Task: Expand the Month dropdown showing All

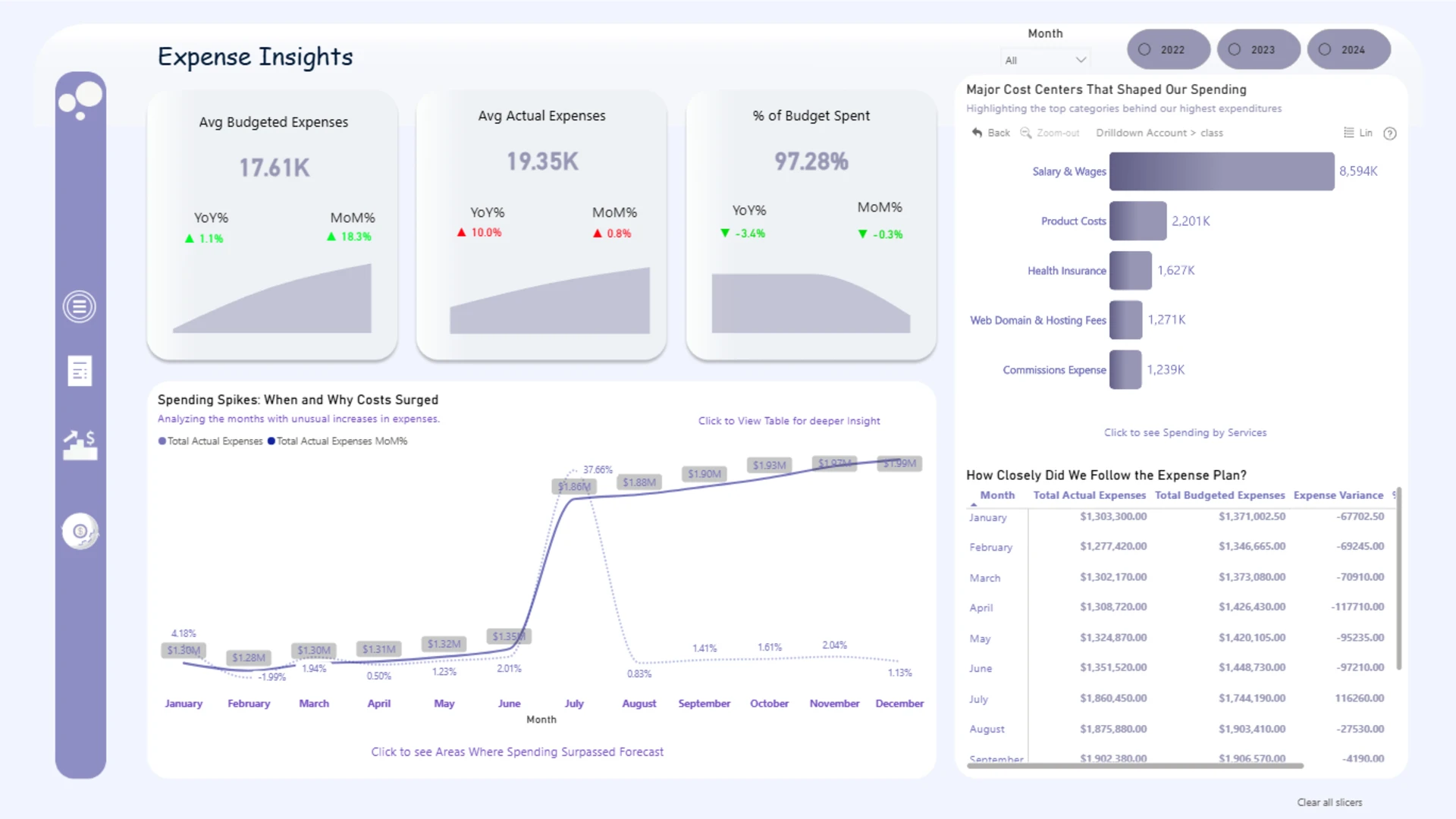Action: pyautogui.click(x=1046, y=60)
